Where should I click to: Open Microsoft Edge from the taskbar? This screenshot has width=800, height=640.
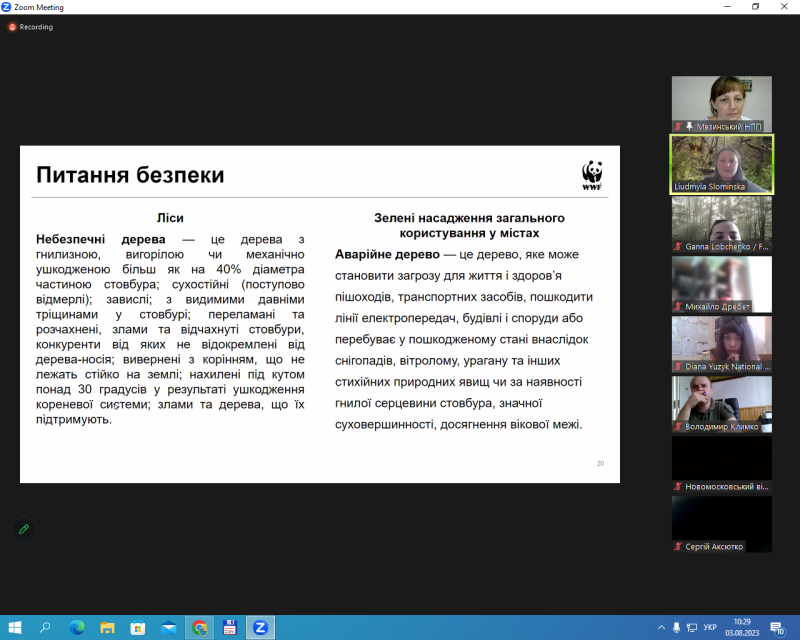click(x=77, y=627)
